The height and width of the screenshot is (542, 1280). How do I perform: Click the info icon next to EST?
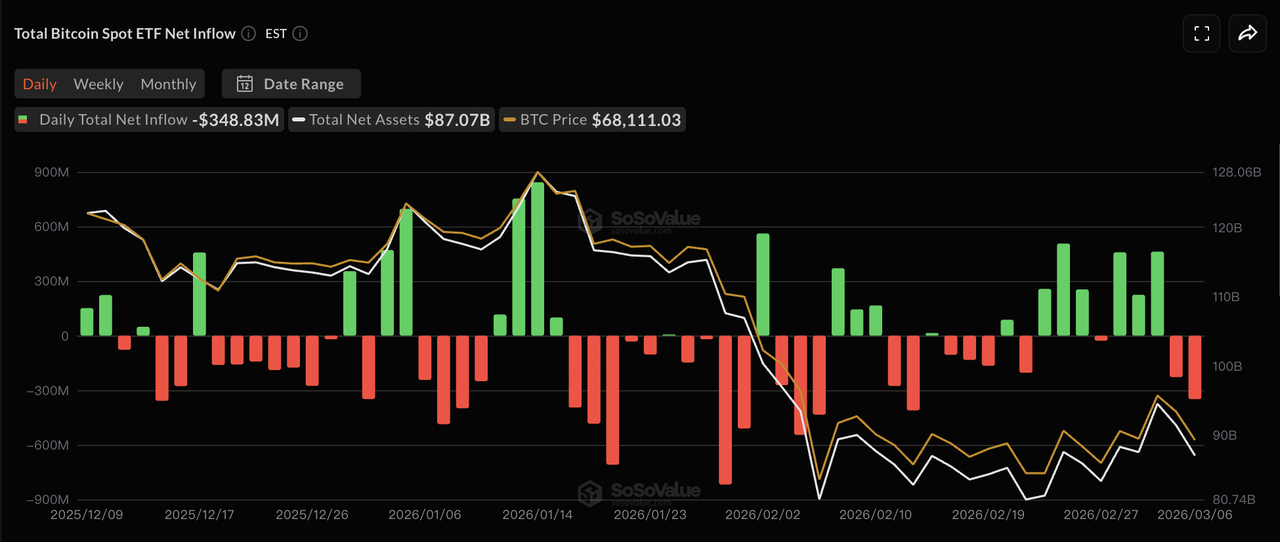[300, 33]
